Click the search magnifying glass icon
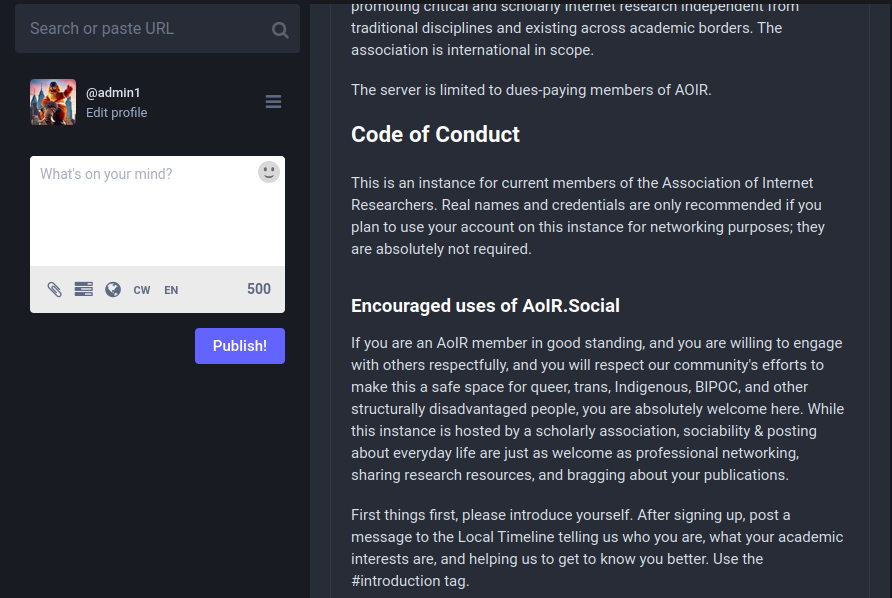The height and width of the screenshot is (598, 892). tap(280, 28)
